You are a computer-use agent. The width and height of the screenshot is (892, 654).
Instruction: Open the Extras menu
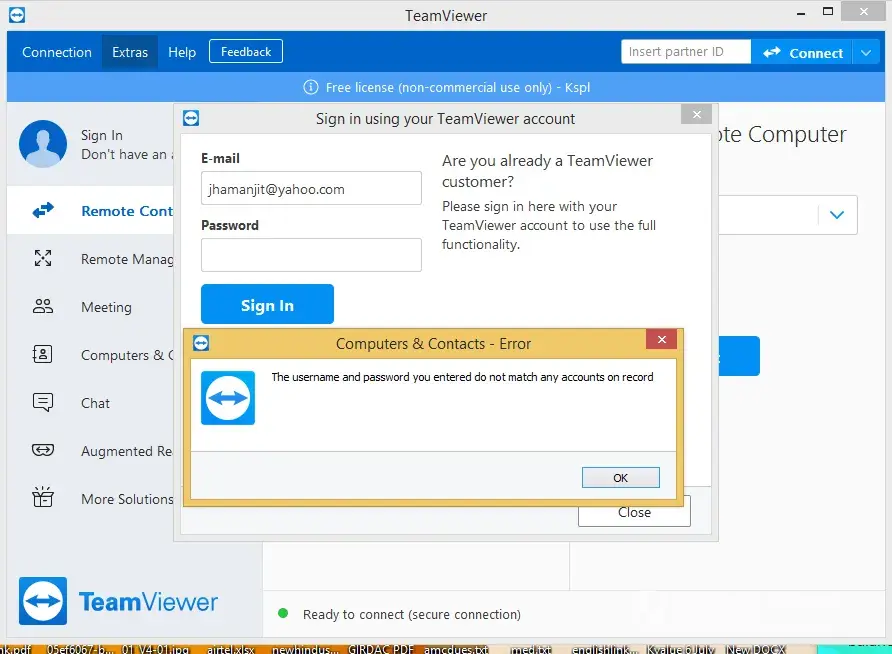pyautogui.click(x=130, y=52)
